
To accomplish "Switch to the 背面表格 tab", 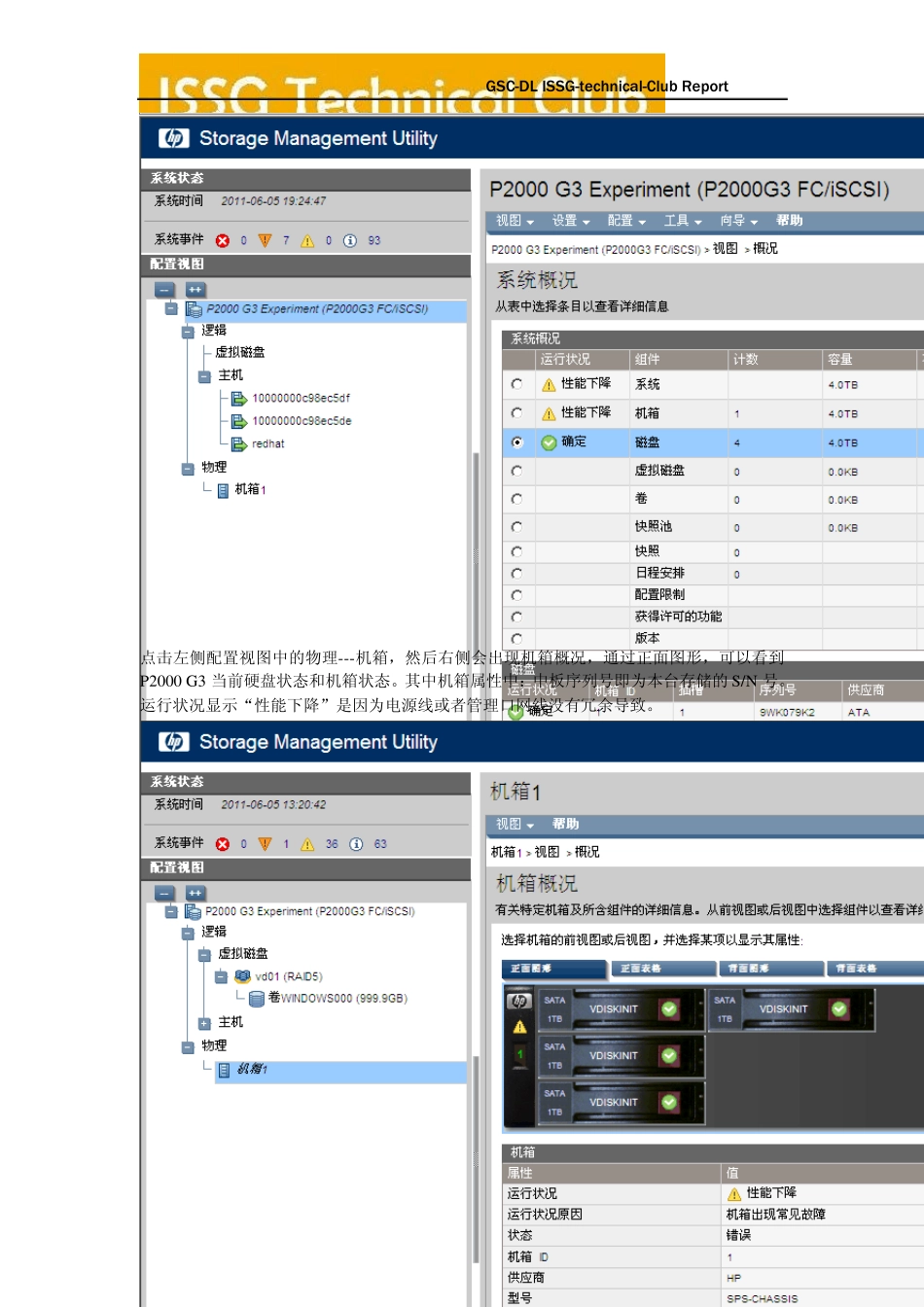I will coord(875,969).
